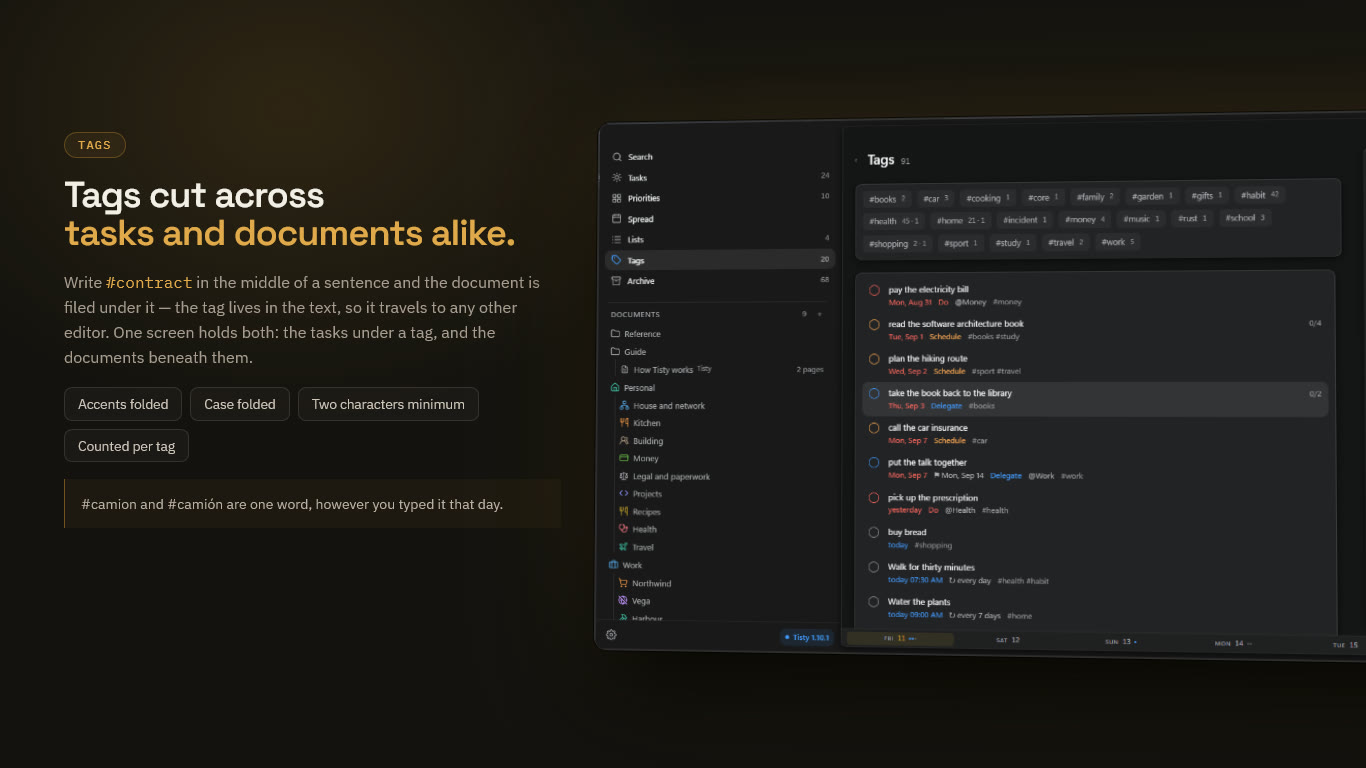Click the list icon beside Lists

[617, 239]
